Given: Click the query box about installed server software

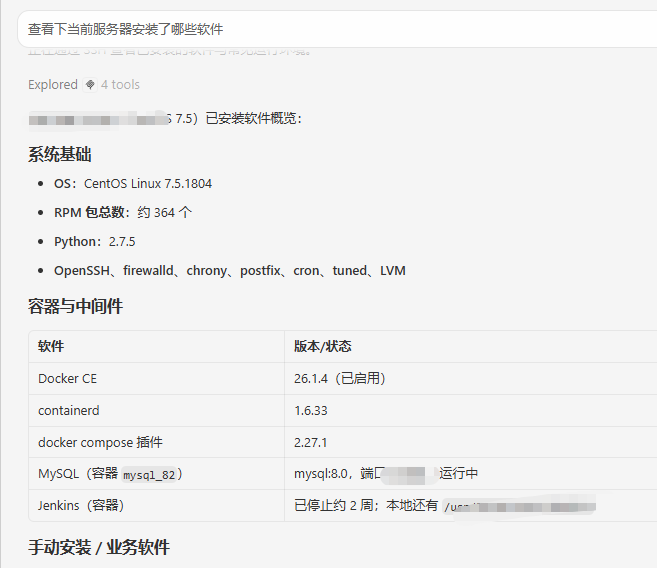Looking at the screenshot, I should pos(337,29).
